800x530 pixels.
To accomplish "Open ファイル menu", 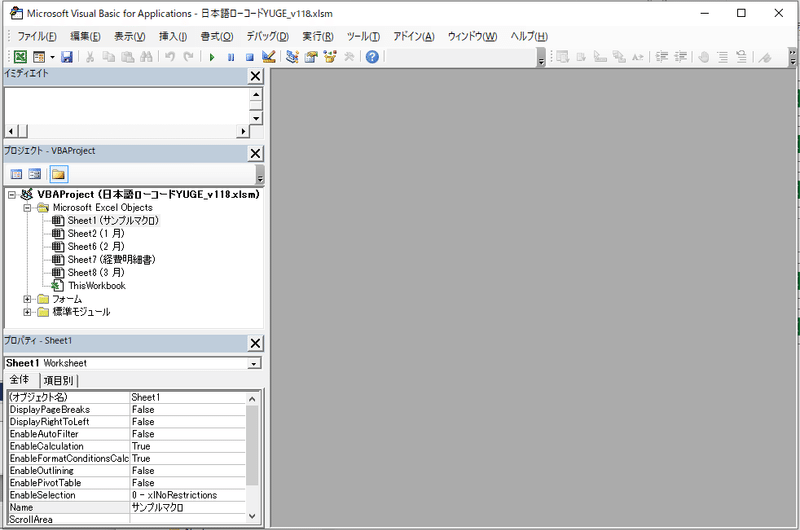I will (37, 36).
